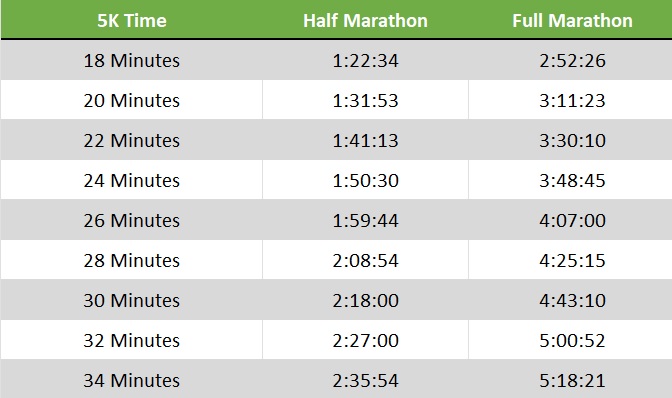Click the 20 Minutes row label

[132, 100]
